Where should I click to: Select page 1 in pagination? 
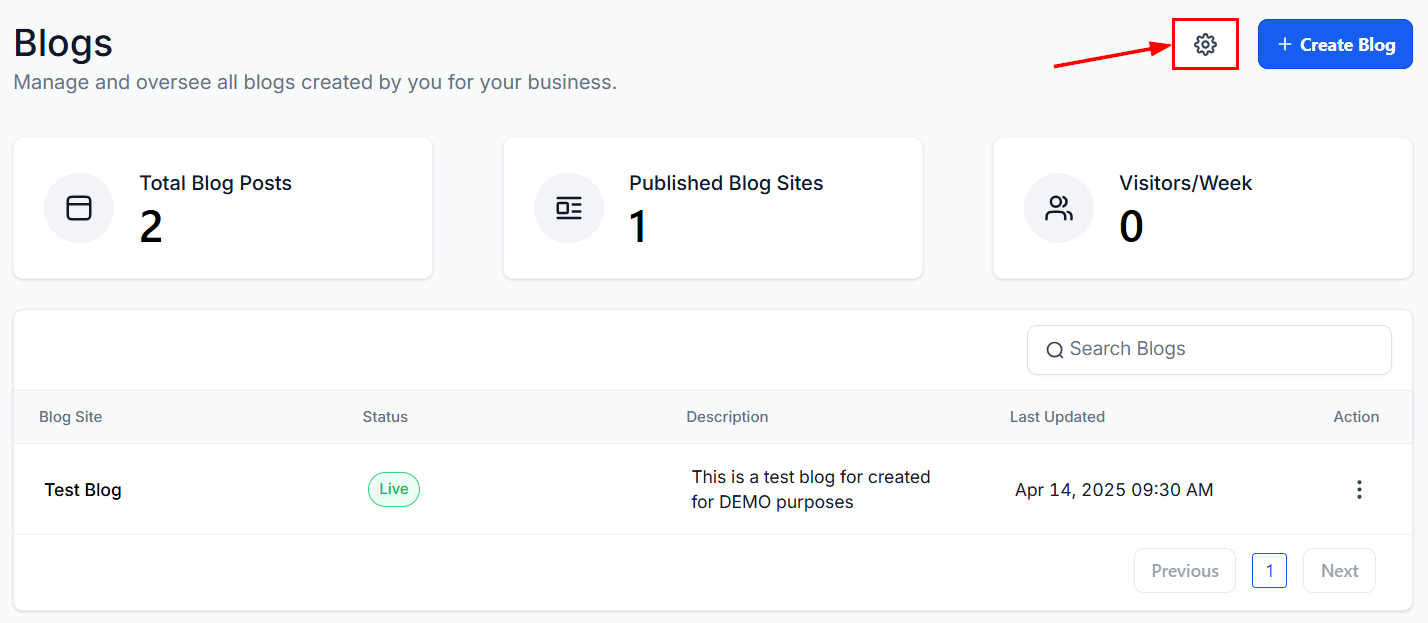click(x=1269, y=571)
